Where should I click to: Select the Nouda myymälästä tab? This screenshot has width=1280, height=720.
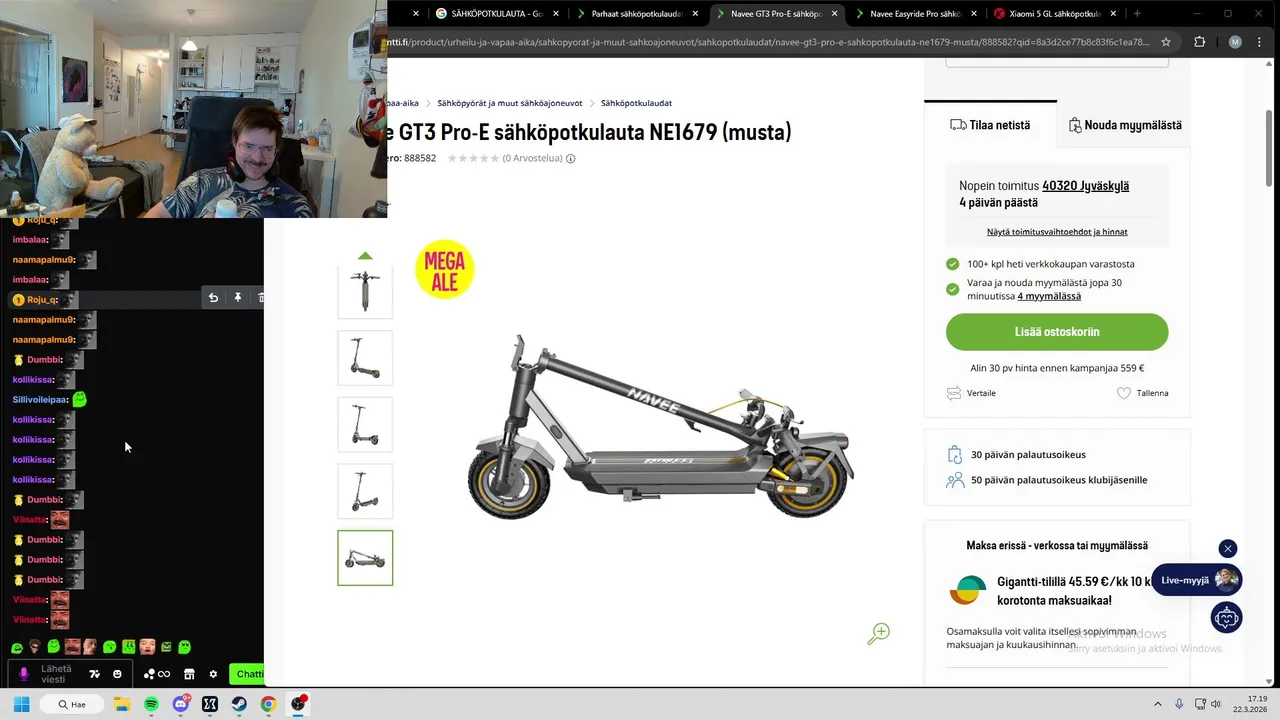pyautogui.click(x=1125, y=125)
